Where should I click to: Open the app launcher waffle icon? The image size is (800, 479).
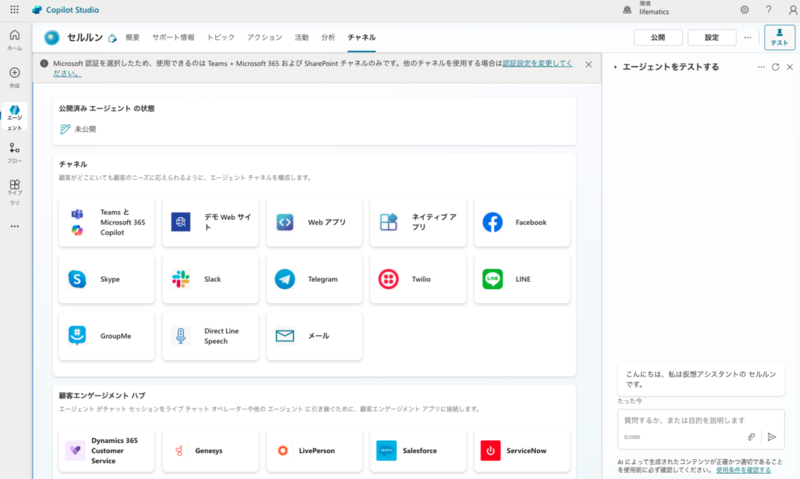[x=14, y=10]
